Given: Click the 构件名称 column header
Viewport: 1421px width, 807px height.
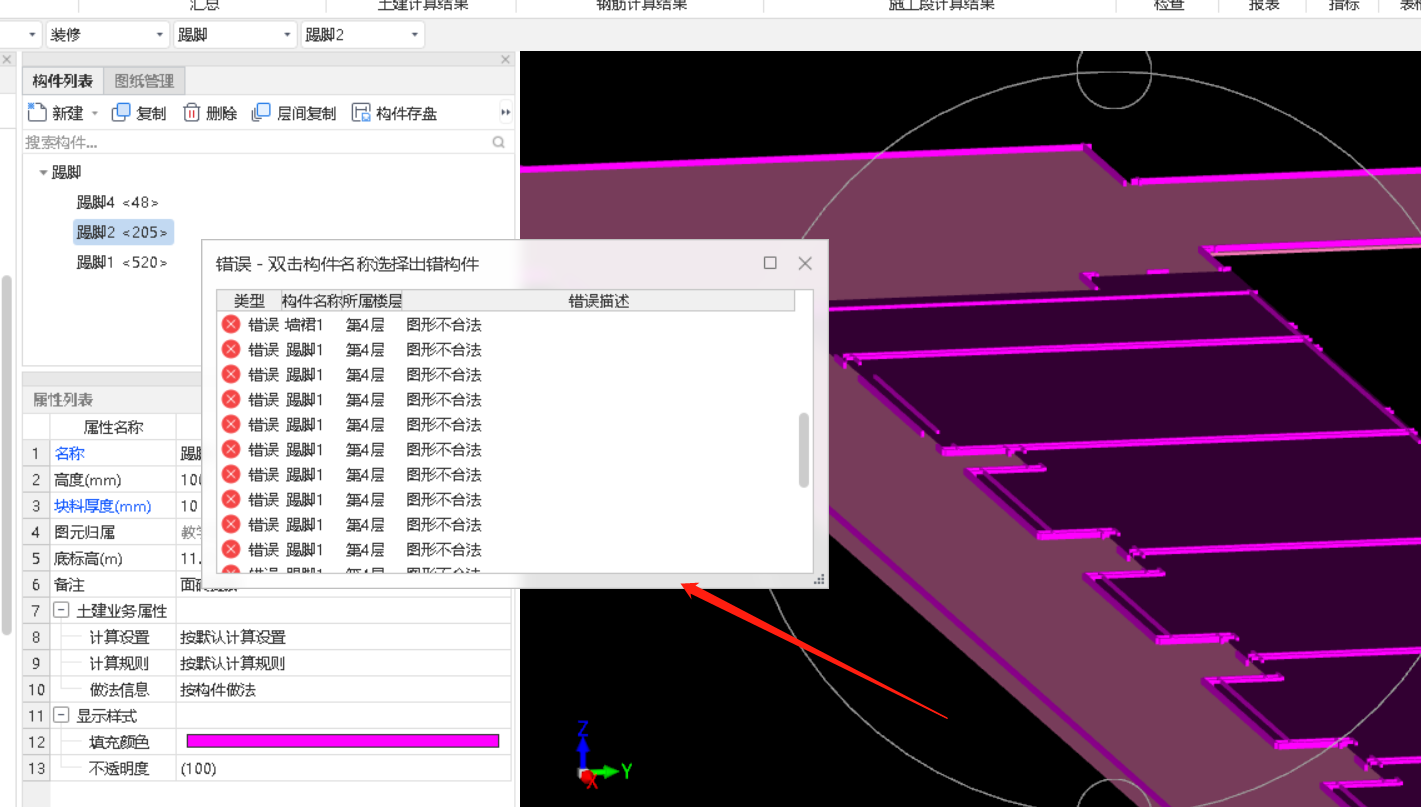Looking at the screenshot, I should [x=311, y=300].
